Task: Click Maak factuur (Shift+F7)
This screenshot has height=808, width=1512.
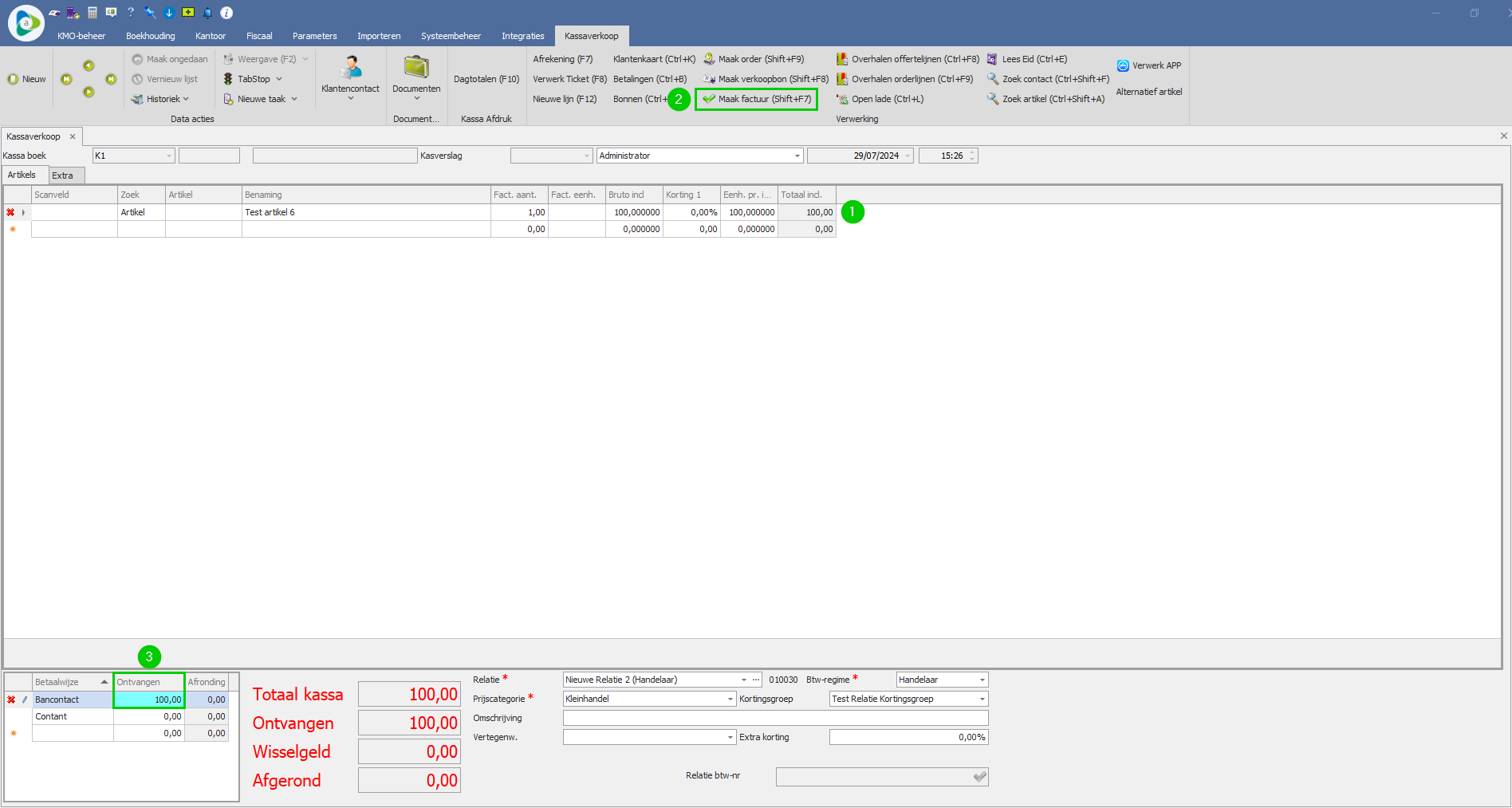Action: tap(757, 99)
